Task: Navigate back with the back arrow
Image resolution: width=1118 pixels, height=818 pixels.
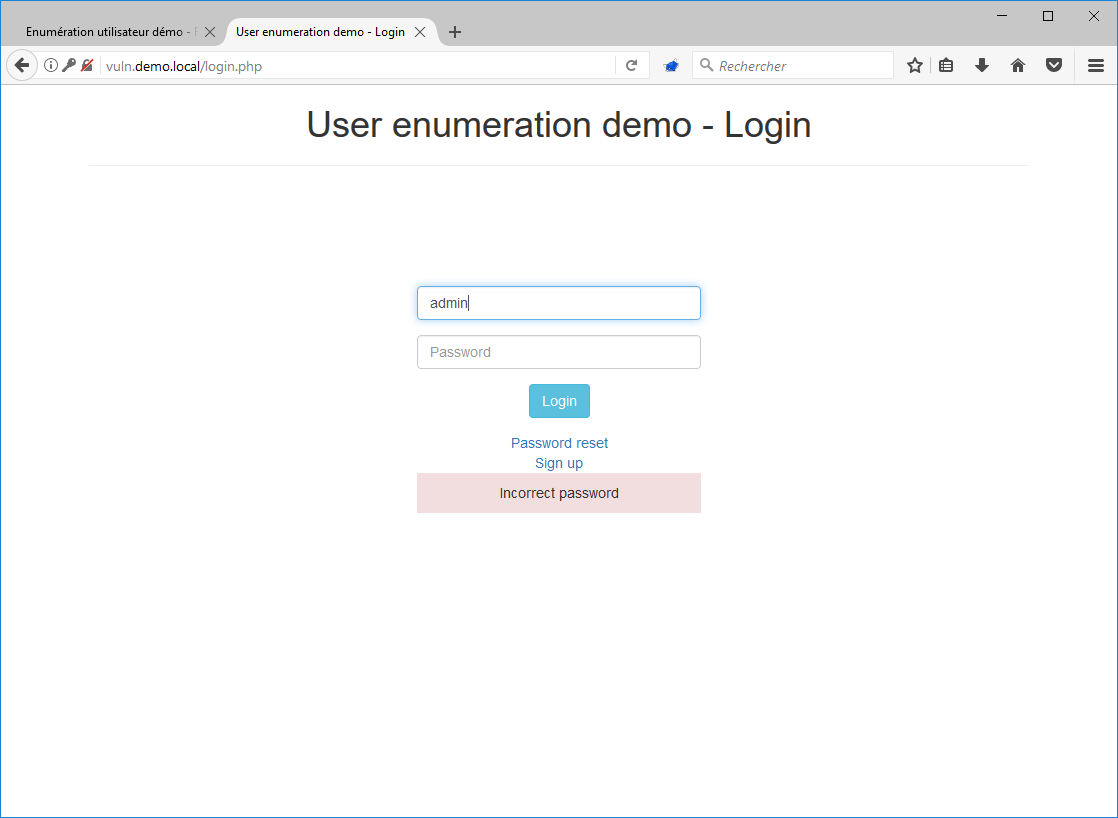Action: [21, 64]
